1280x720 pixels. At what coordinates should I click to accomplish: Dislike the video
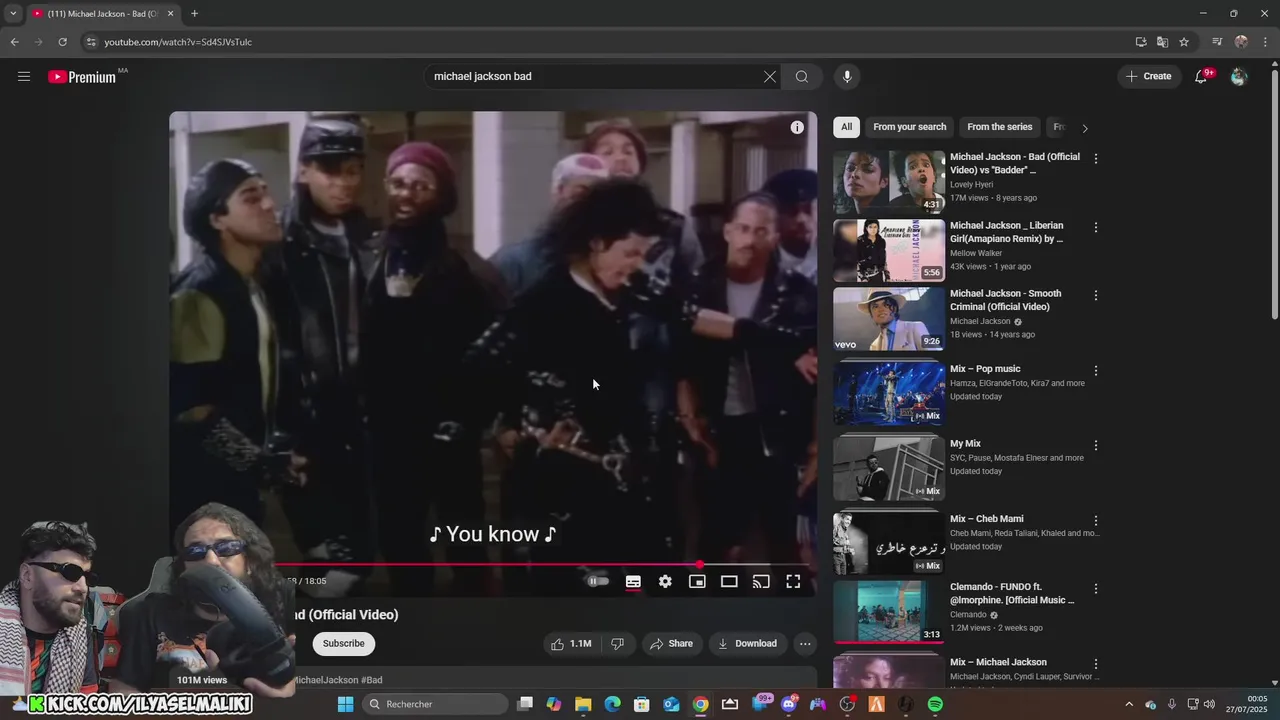point(617,644)
